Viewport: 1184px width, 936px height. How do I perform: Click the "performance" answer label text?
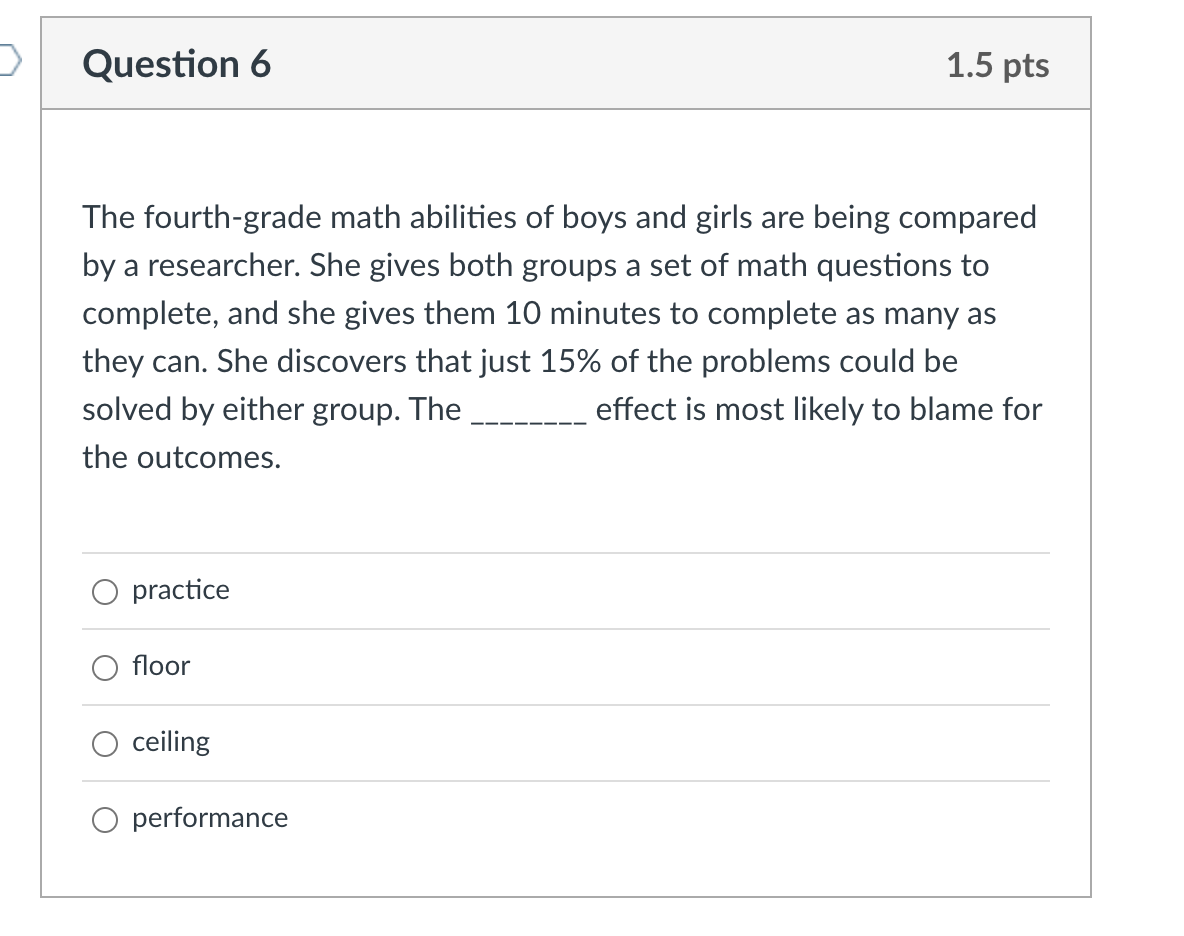[x=210, y=818]
